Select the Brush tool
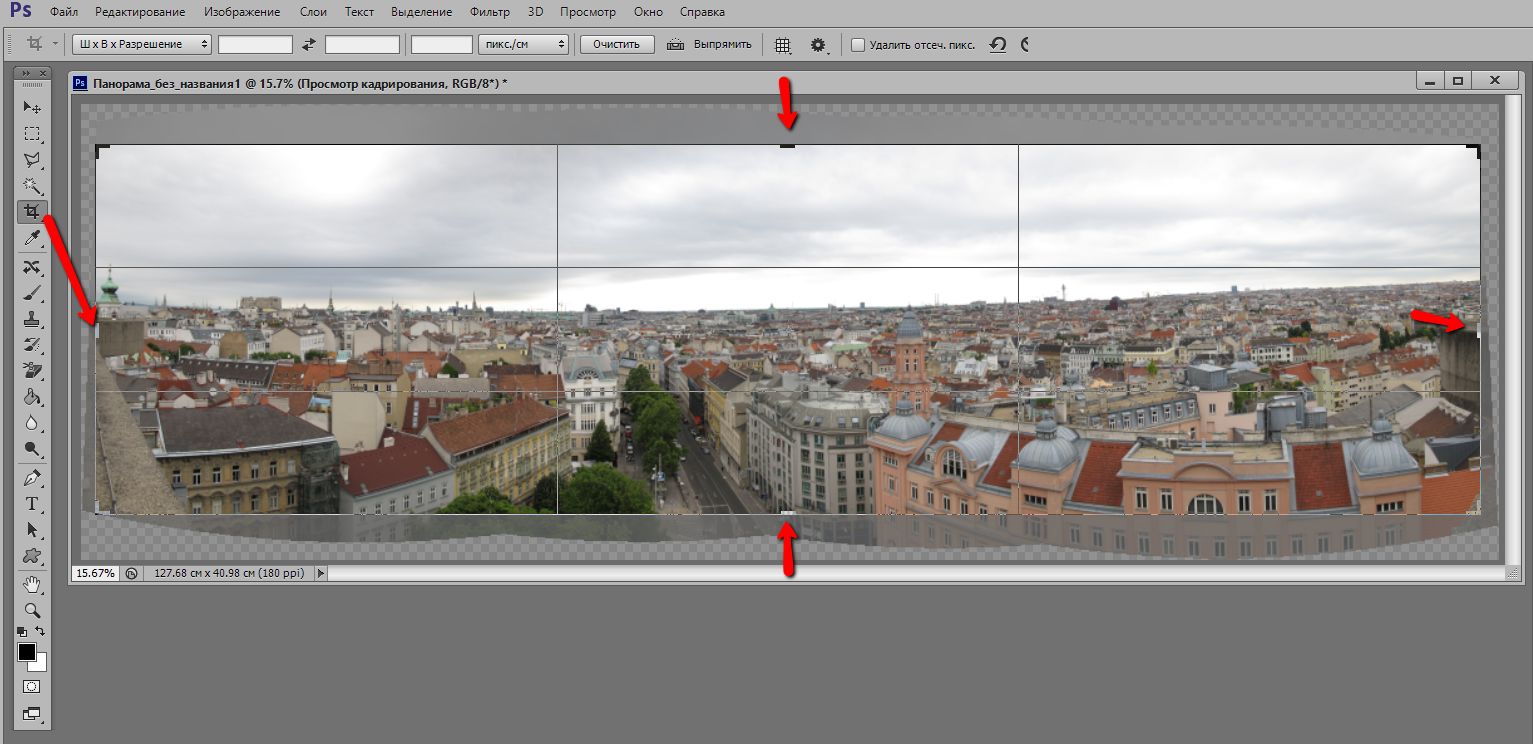The height and width of the screenshot is (744, 1533). 32,293
